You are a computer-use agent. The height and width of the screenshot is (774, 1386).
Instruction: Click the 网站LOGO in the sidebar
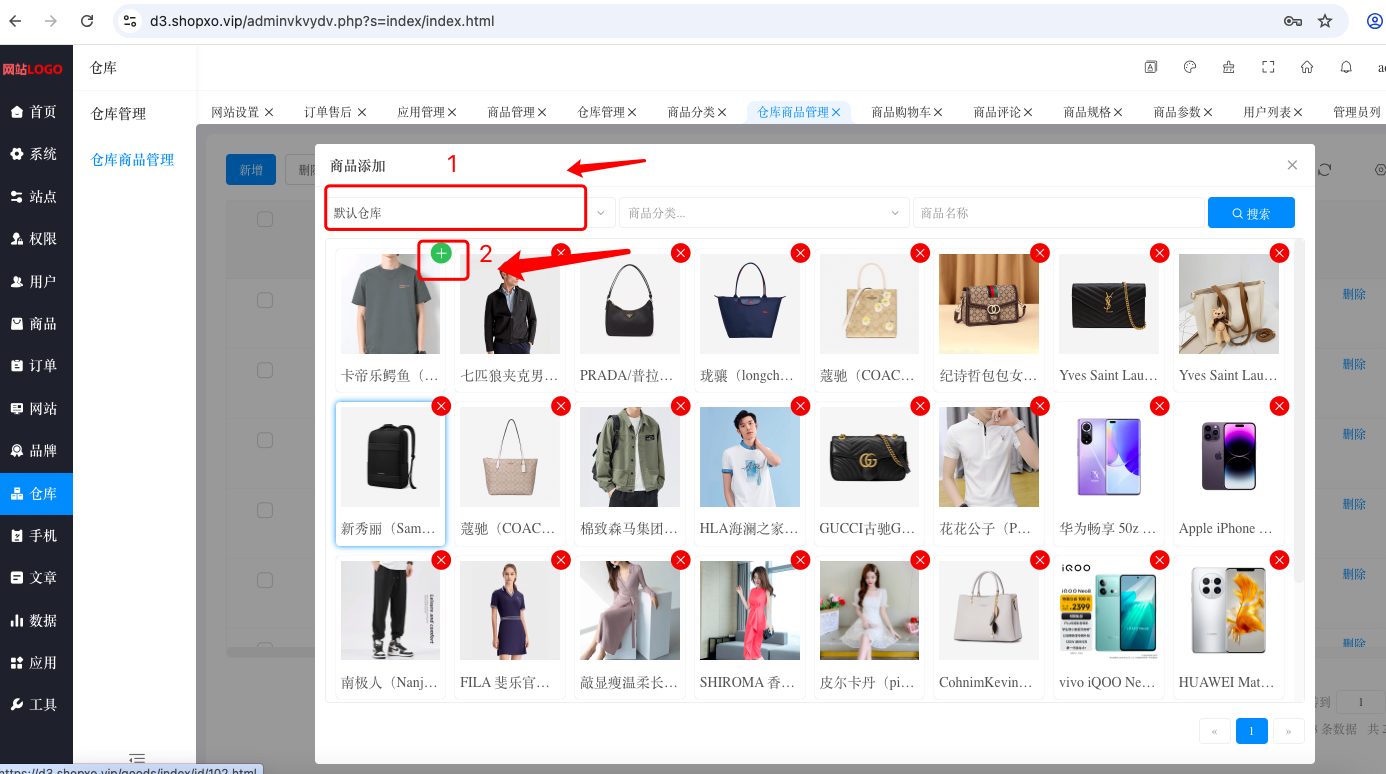point(32,69)
